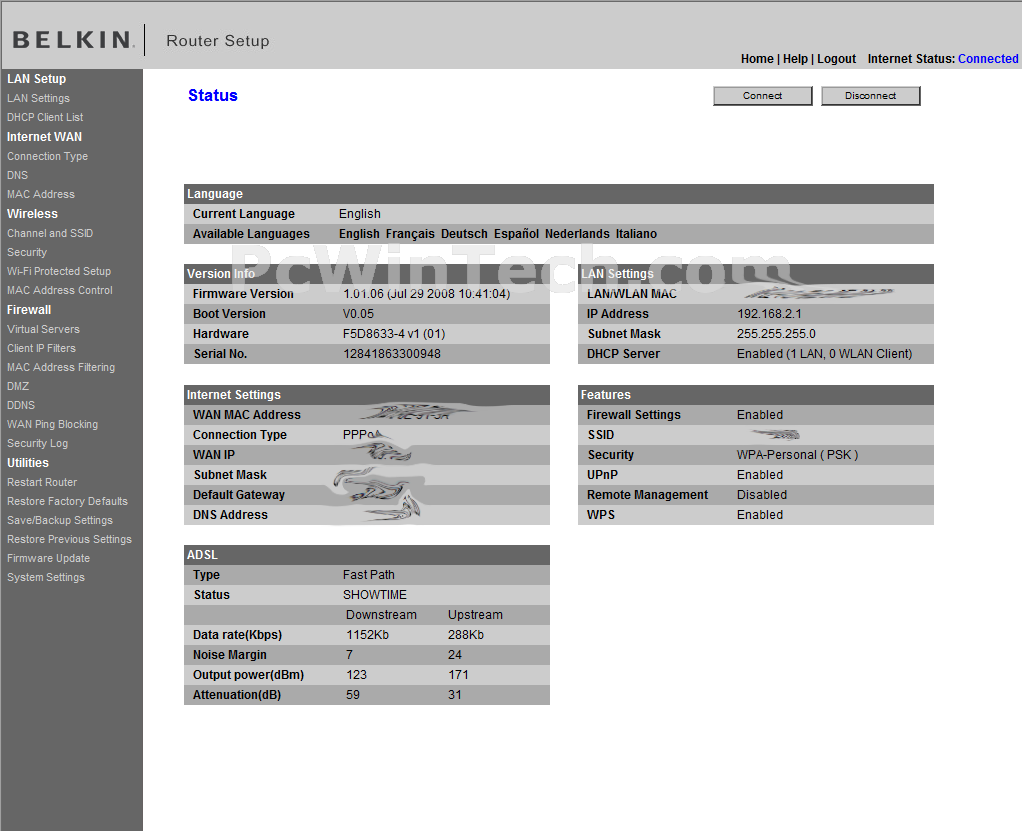
Task: Open Channel and SSID settings
Action: point(50,233)
